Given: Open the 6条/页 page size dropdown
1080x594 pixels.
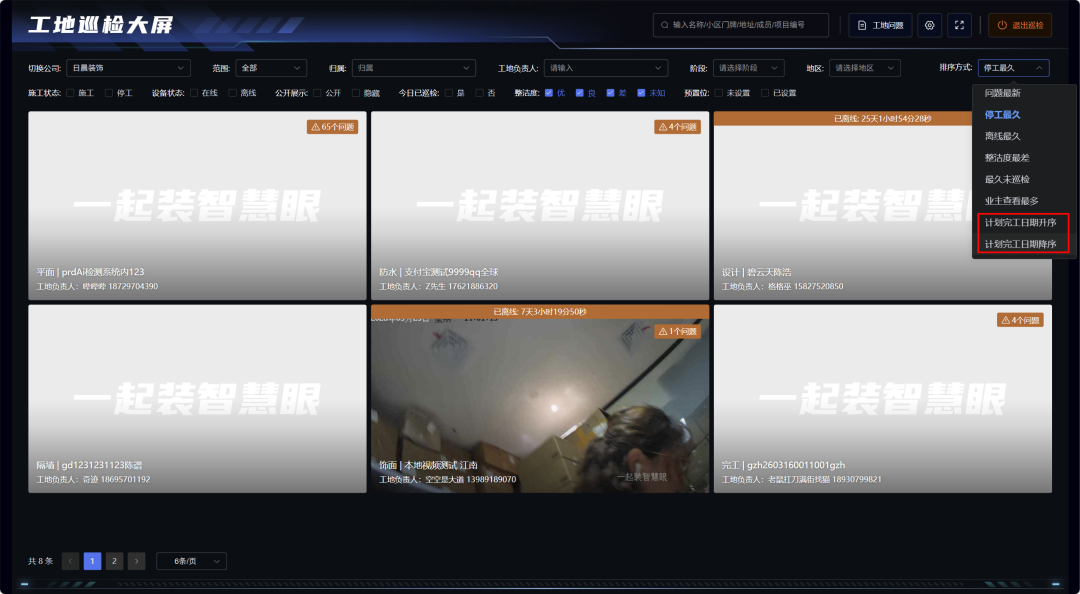Looking at the screenshot, I should 191,561.
